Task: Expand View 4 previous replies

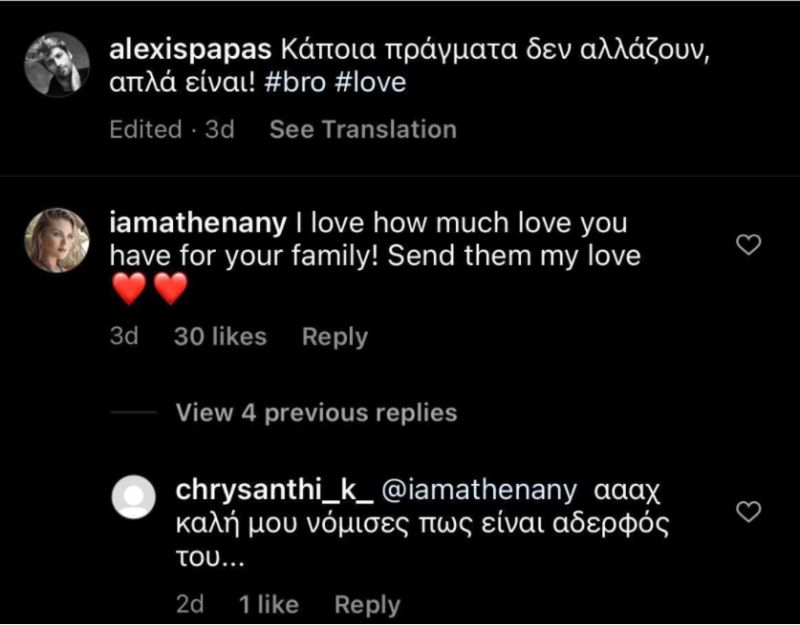Action: (316, 412)
